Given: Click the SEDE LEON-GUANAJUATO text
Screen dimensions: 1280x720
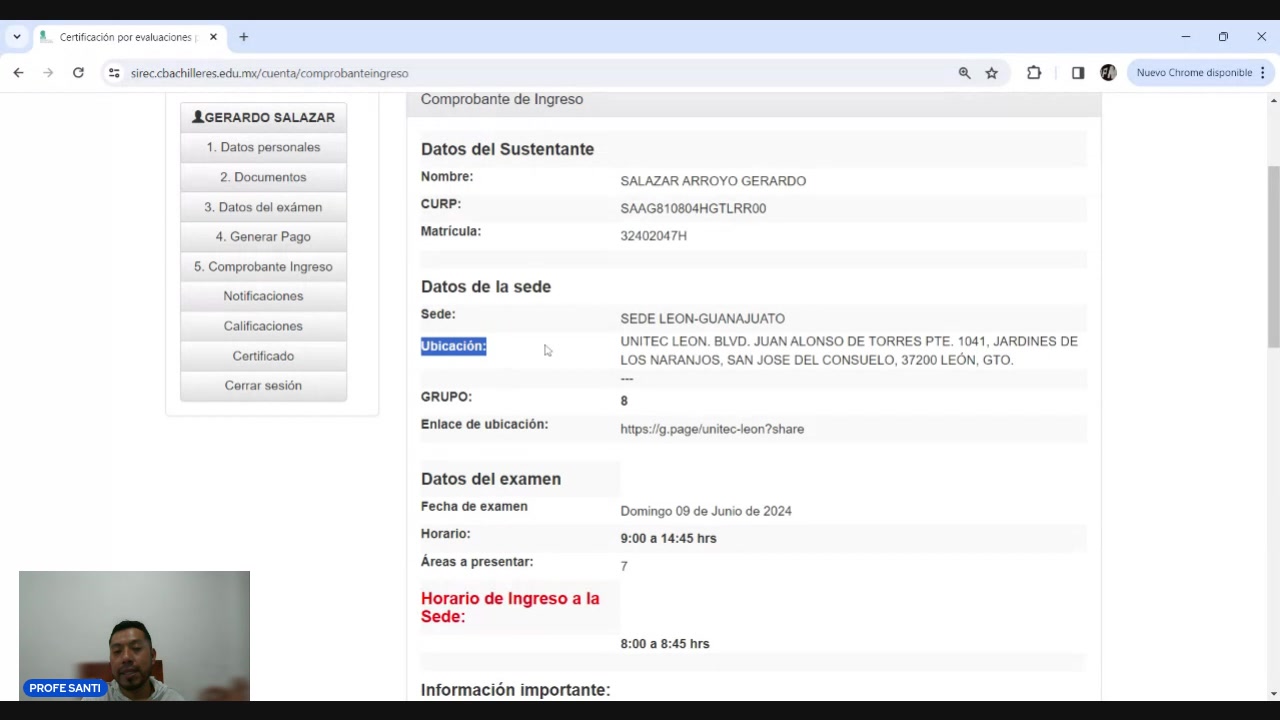Looking at the screenshot, I should [702, 319].
